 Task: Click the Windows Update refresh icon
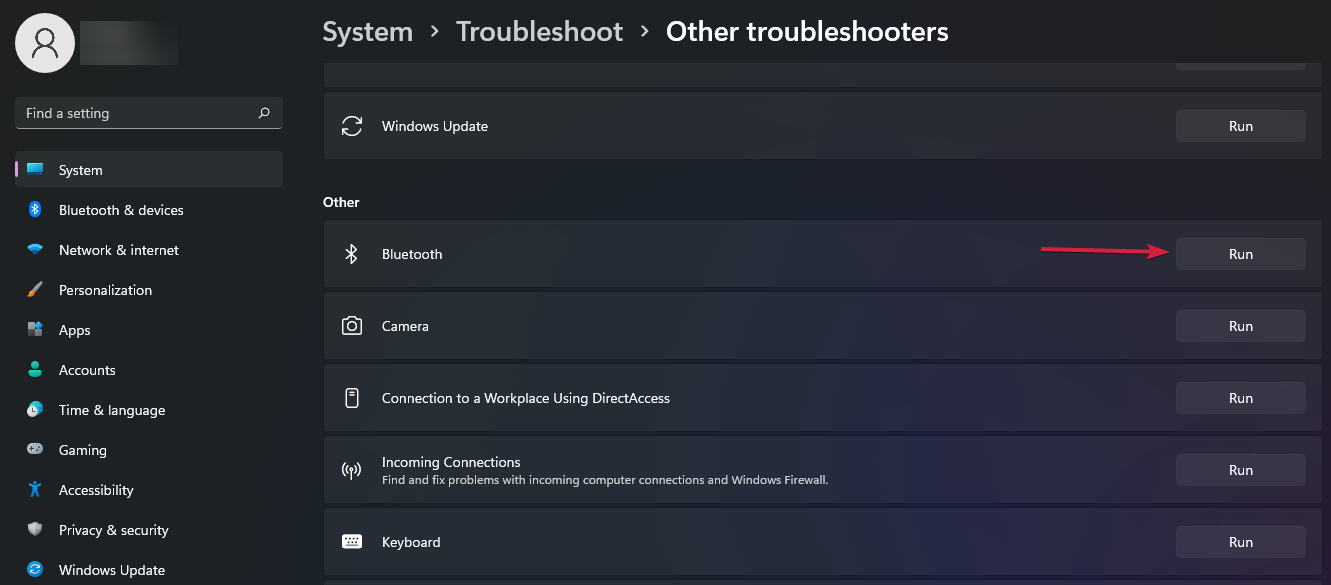pos(351,126)
